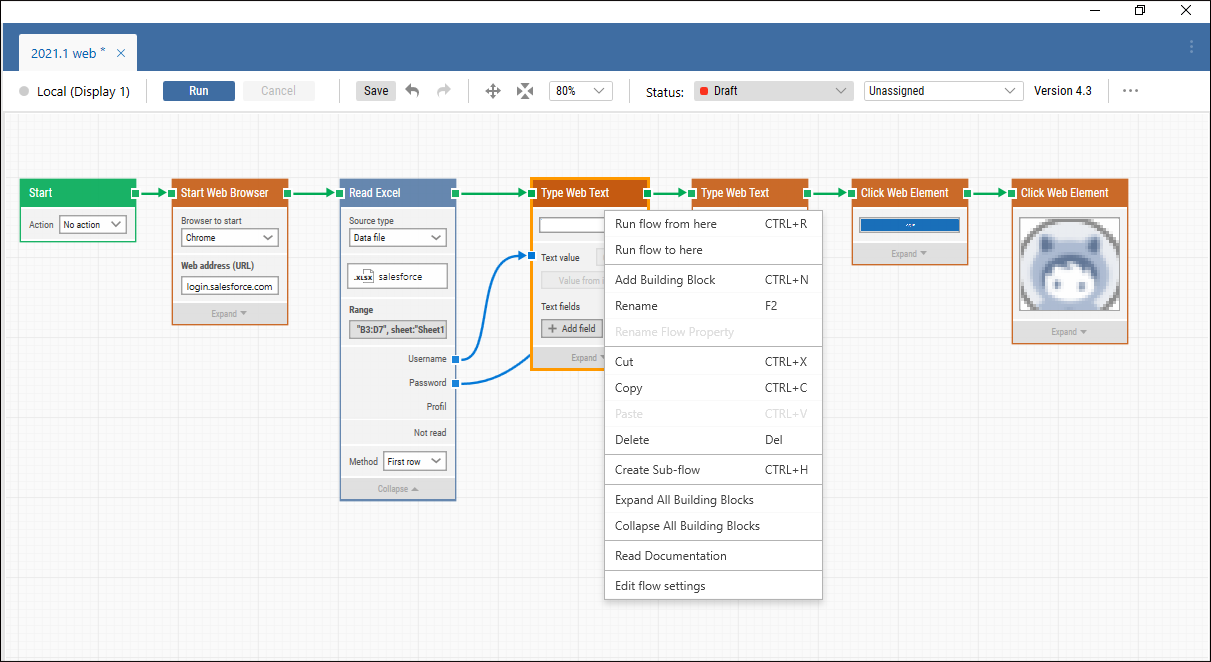Image resolution: width=1211 pixels, height=662 pixels.
Task: Run the automation flow
Action: pyautogui.click(x=198, y=90)
